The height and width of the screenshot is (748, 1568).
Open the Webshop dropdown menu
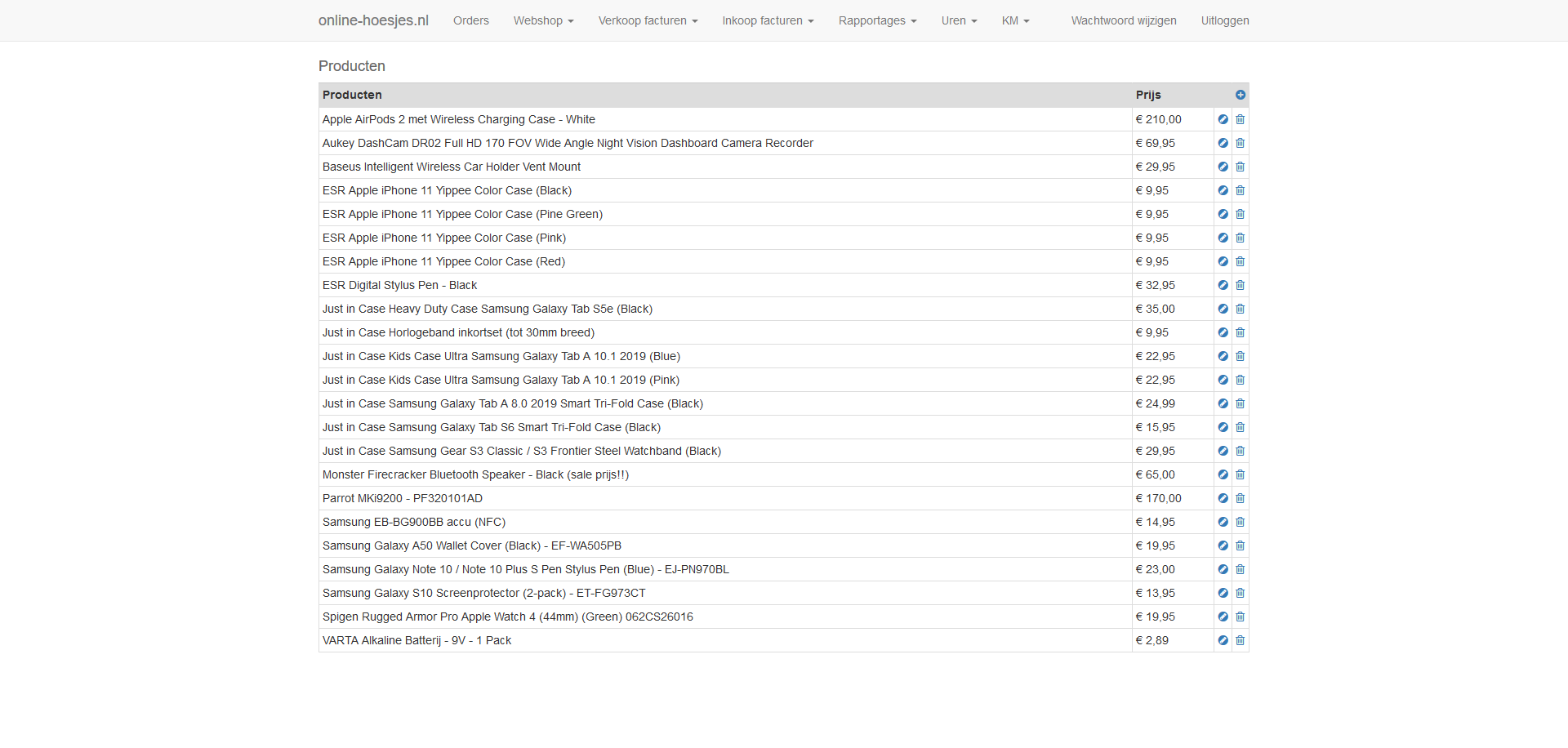pyautogui.click(x=543, y=20)
